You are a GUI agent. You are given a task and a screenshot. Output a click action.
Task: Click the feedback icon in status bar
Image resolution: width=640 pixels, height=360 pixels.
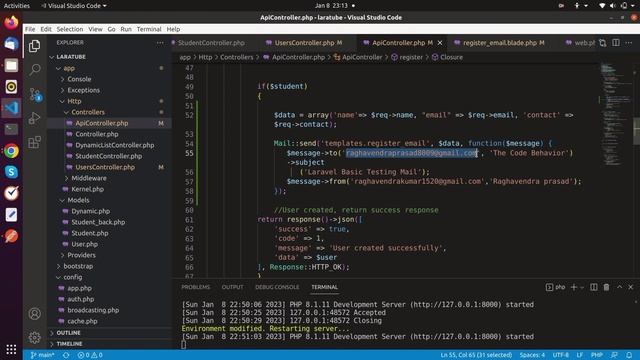614,355
